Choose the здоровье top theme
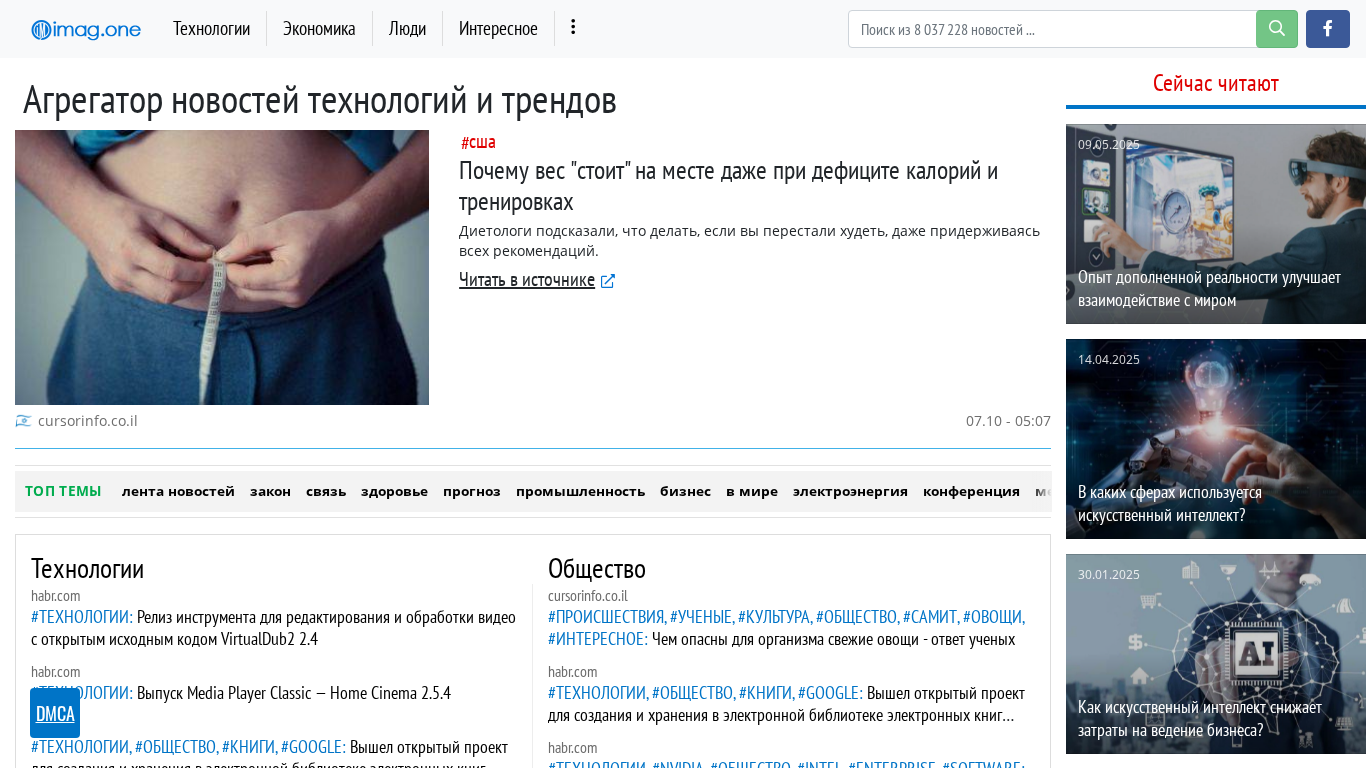The image size is (1366, 768). (394, 491)
